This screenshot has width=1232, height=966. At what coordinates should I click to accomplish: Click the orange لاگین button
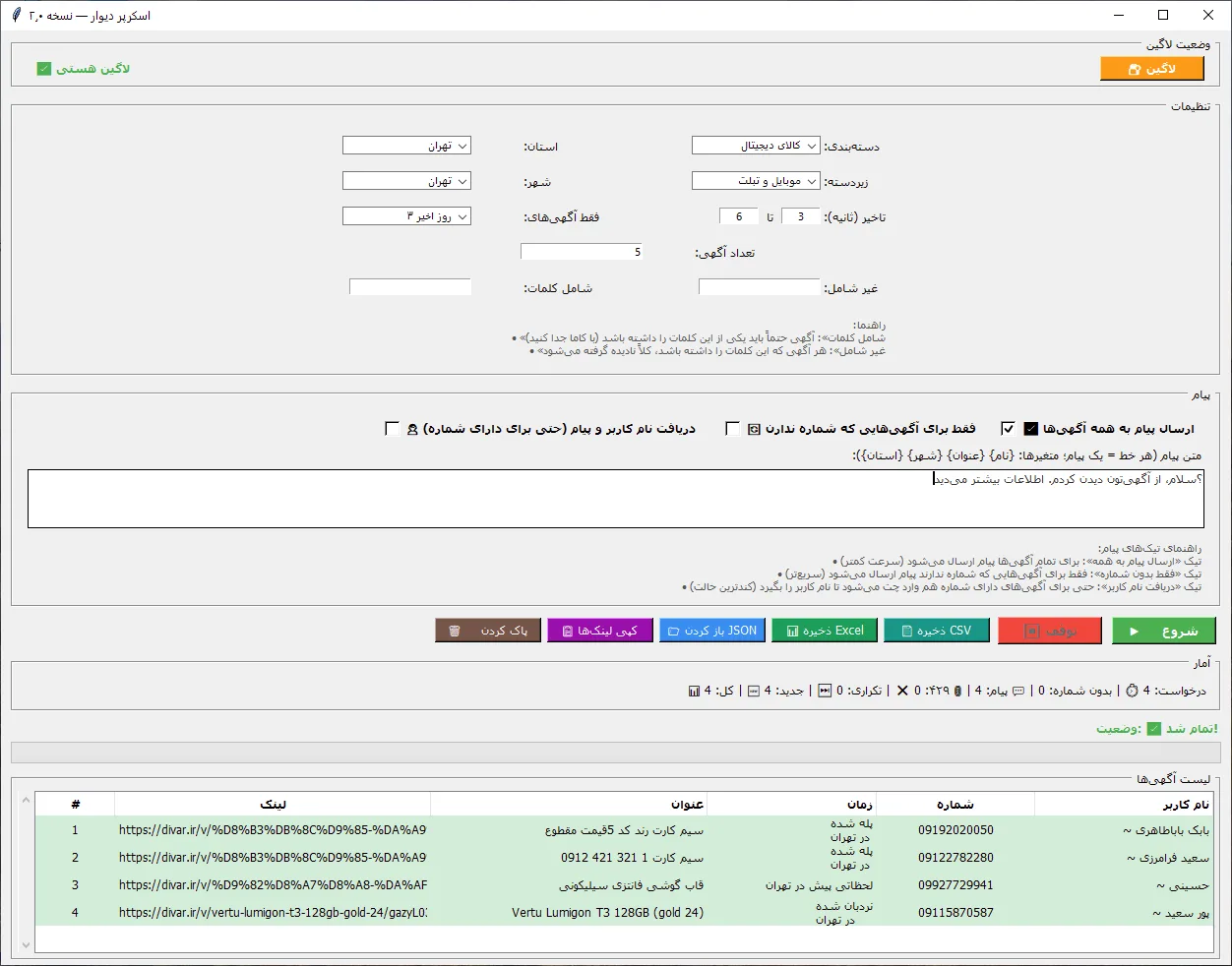(1152, 68)
